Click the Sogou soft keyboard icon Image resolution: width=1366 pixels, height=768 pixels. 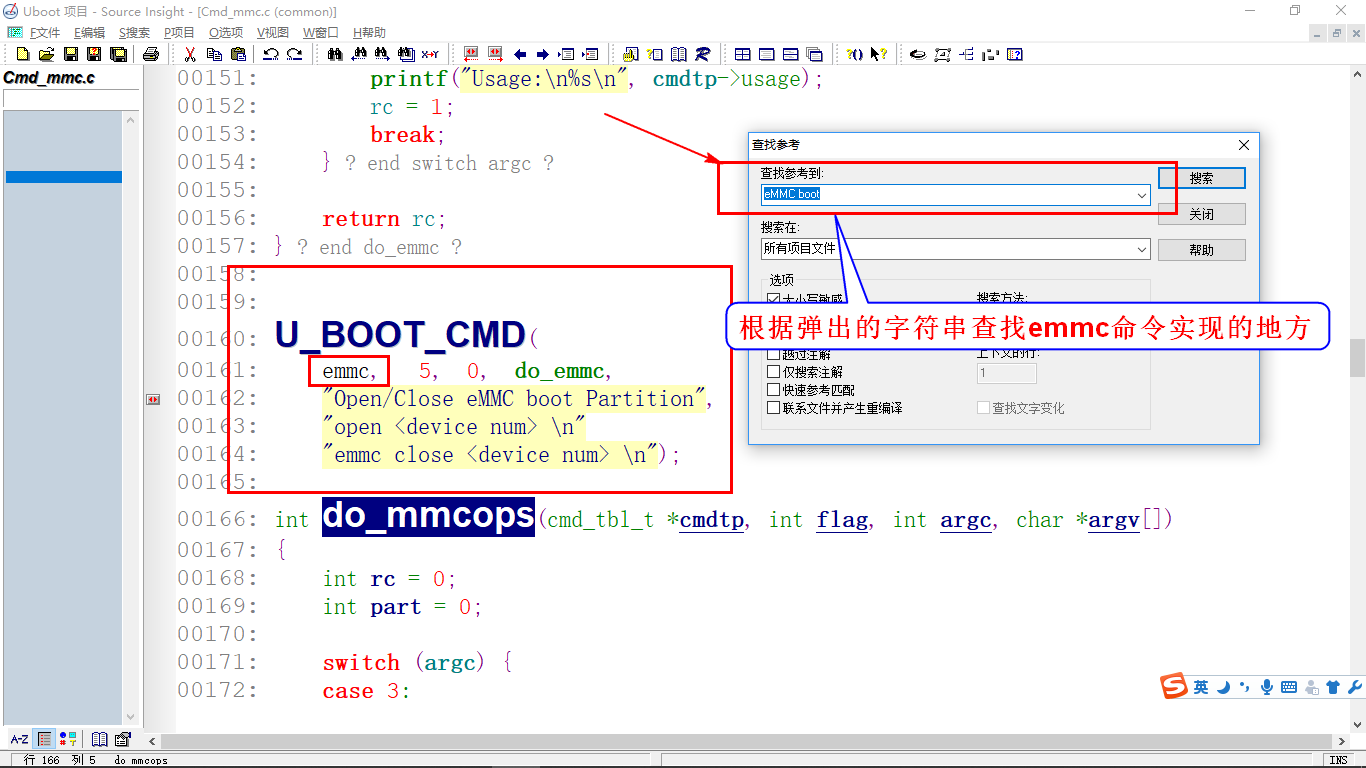pyautogui.click(x=1289, y=687)
